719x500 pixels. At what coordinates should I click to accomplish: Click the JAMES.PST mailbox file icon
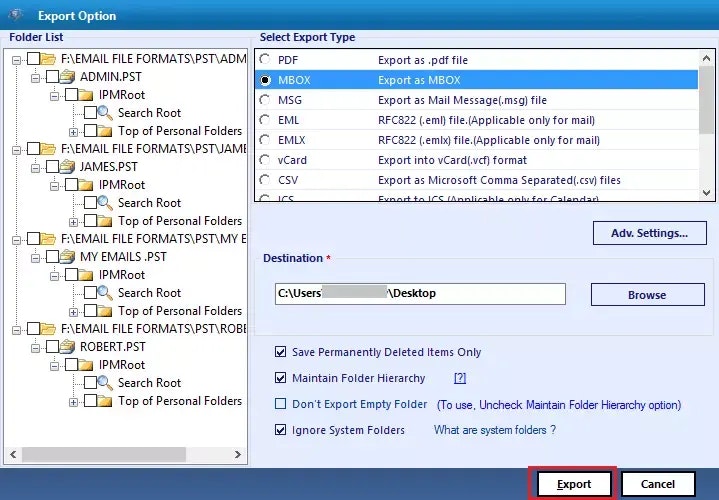[67, 167]
